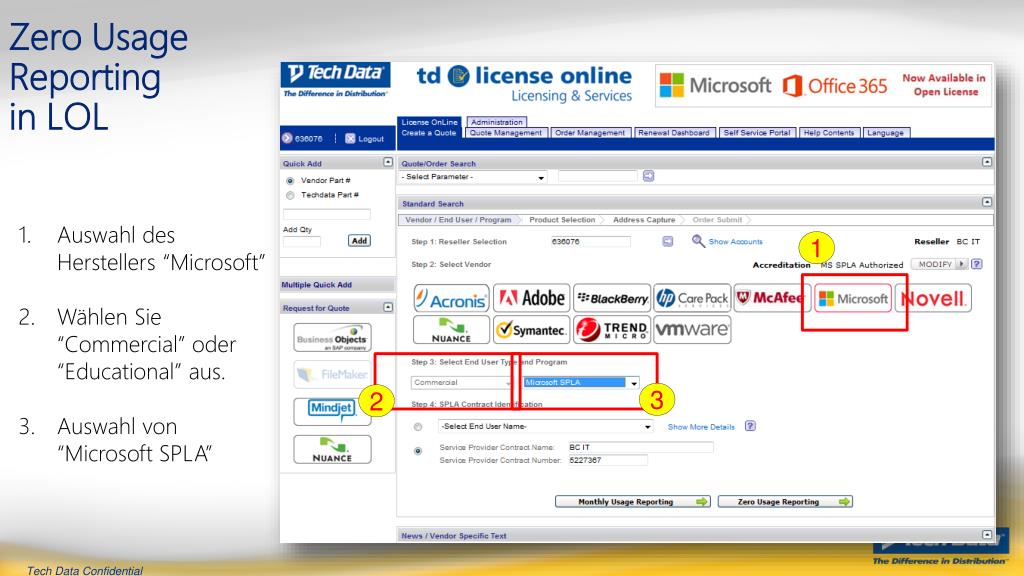Open FileMaker request for quote

tap(332, 375)
